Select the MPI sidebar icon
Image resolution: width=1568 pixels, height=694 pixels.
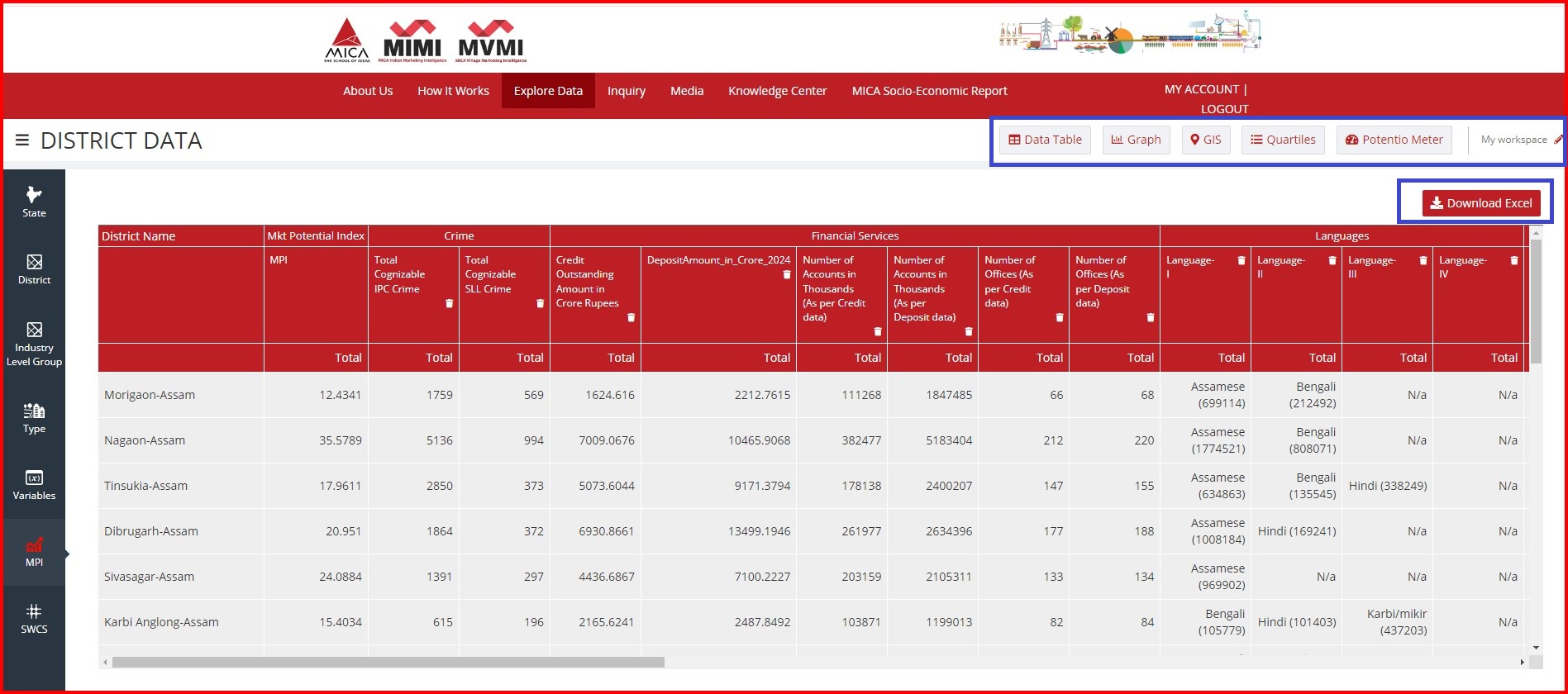[34, 552]
